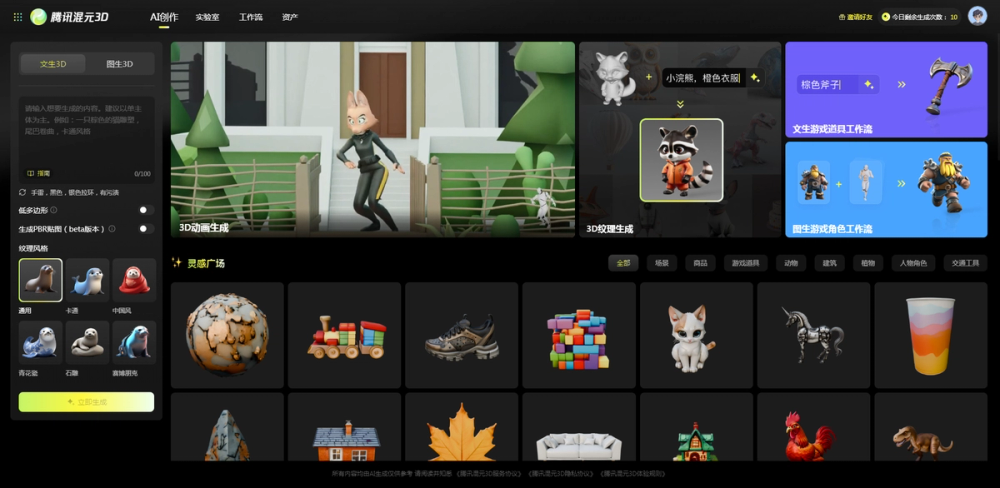The image size is (1000, 488).
Task: Open the 图生游戏角色工作流 card
Action: coord(886,189)
